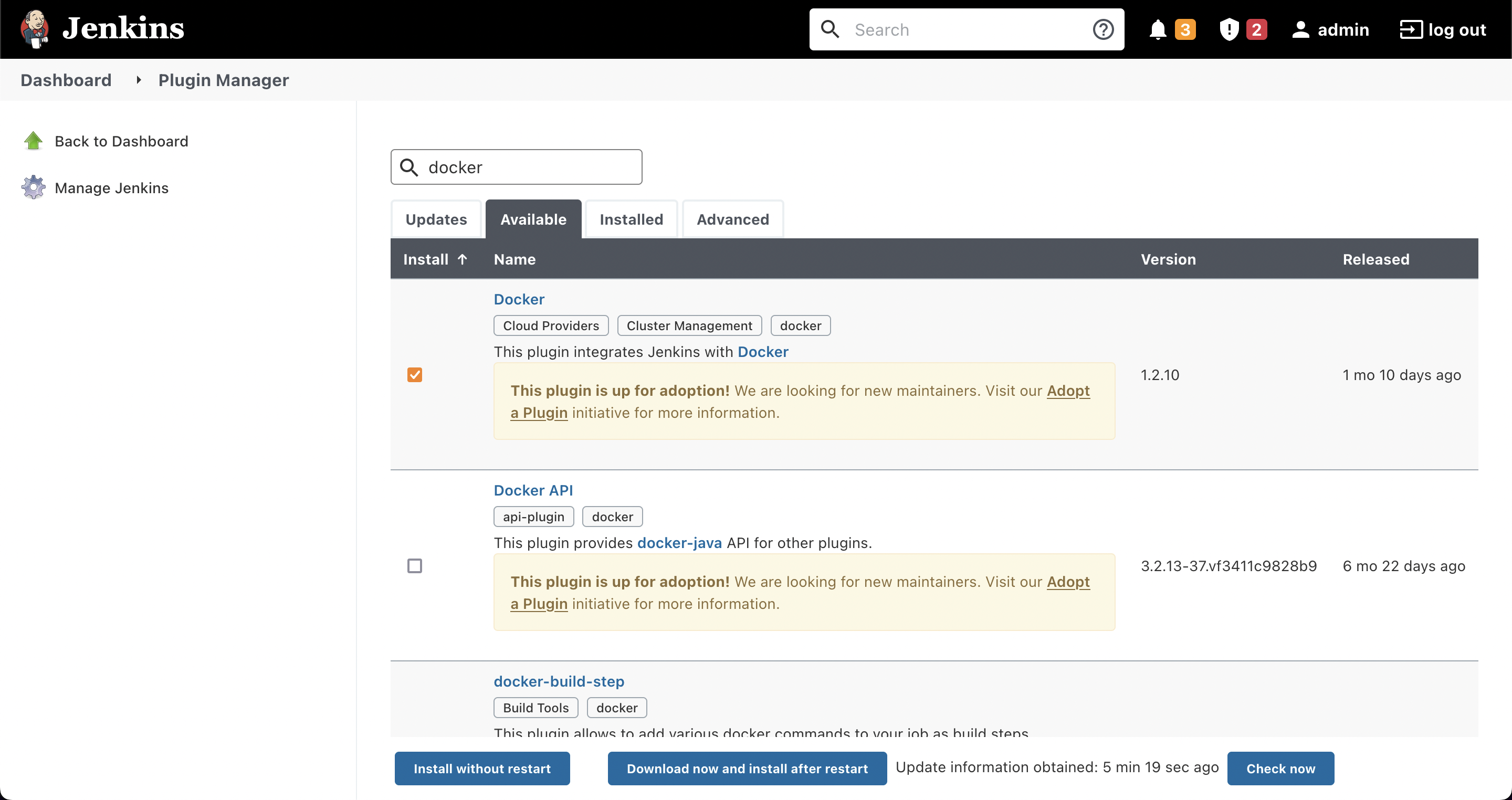Viewport: 1512px width, 800px height.
Task: Switch to the Updates tab
Action: click(436, 219)
